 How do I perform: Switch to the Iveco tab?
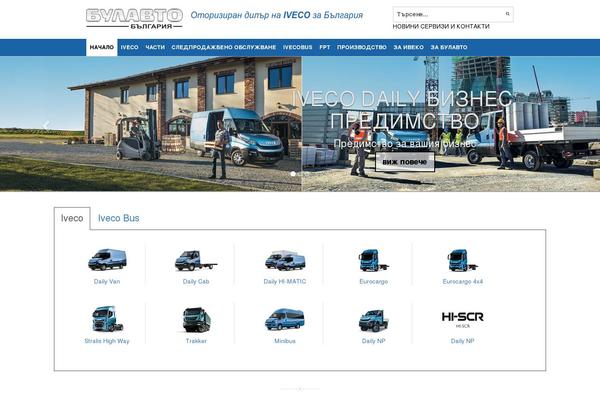click(x=72, y=218)
